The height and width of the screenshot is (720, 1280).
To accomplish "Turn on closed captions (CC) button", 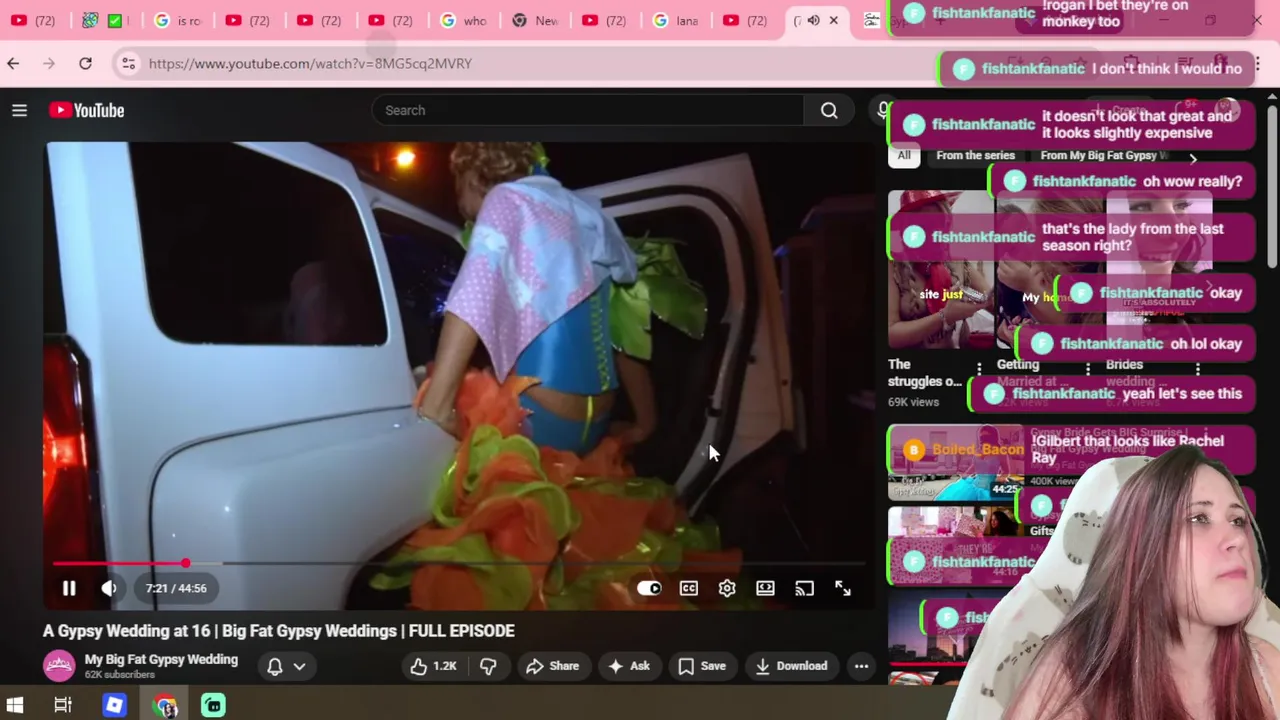I will click(x=689, y=588).
